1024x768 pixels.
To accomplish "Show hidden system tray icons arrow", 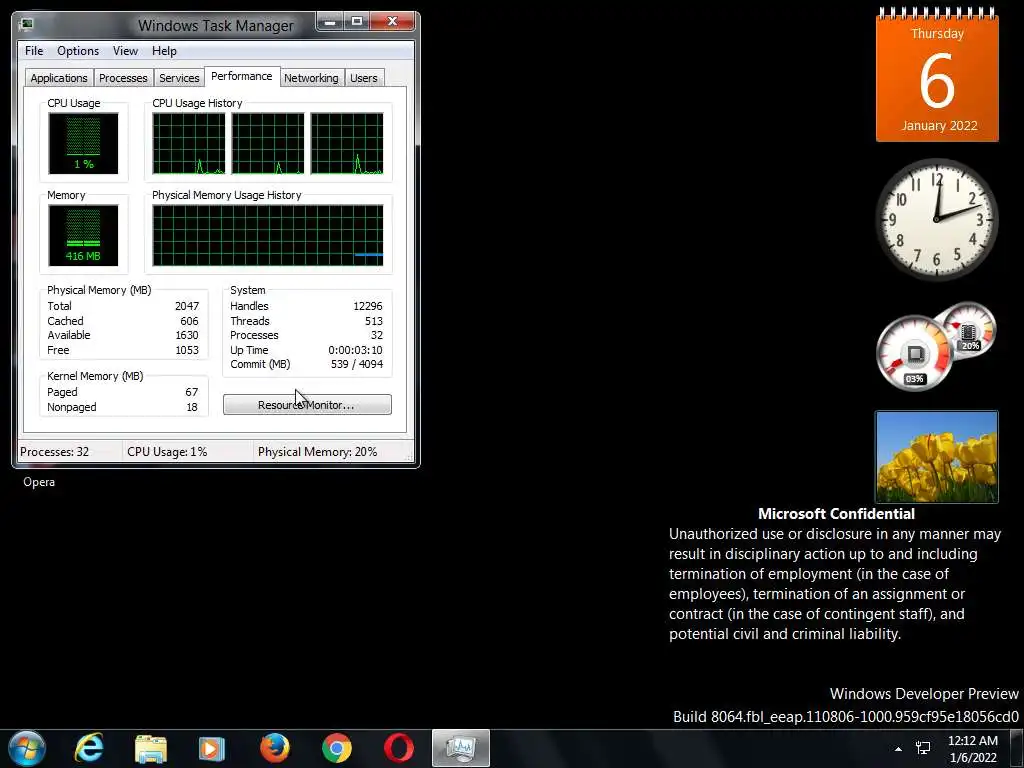I will (899, 749).
